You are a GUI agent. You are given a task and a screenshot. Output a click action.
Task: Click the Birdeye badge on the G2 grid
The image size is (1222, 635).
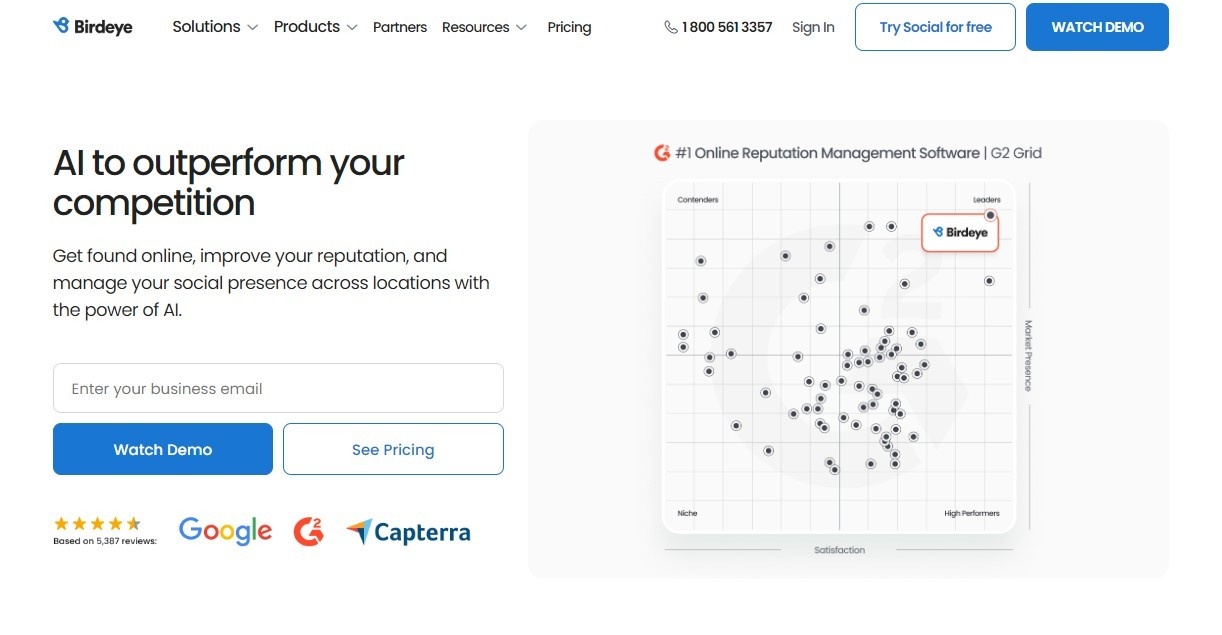pyautogui.click(x=959, y=232)
